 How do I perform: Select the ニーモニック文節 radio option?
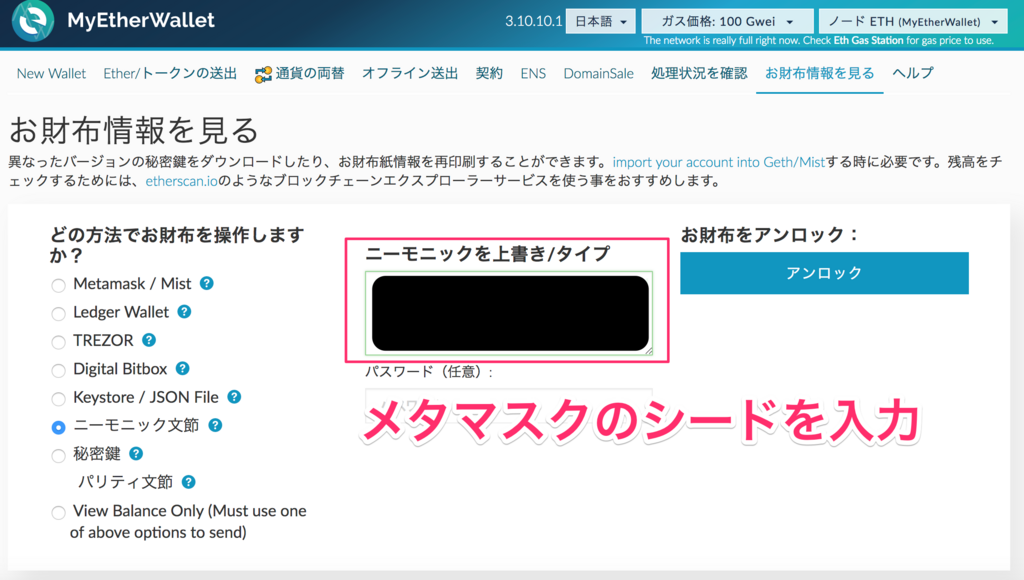tap(59, 427)
